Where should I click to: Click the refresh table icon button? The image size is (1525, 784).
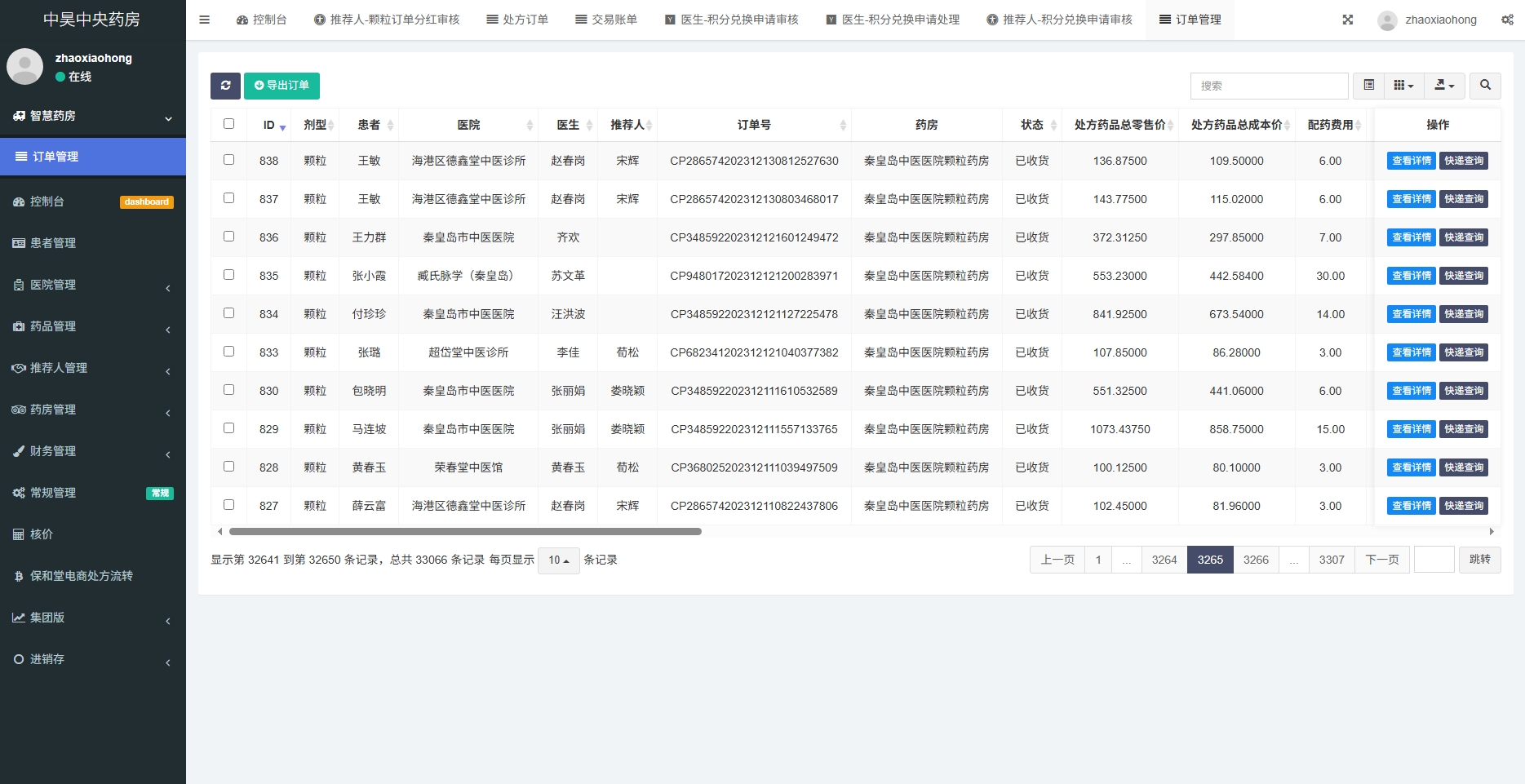225,86
